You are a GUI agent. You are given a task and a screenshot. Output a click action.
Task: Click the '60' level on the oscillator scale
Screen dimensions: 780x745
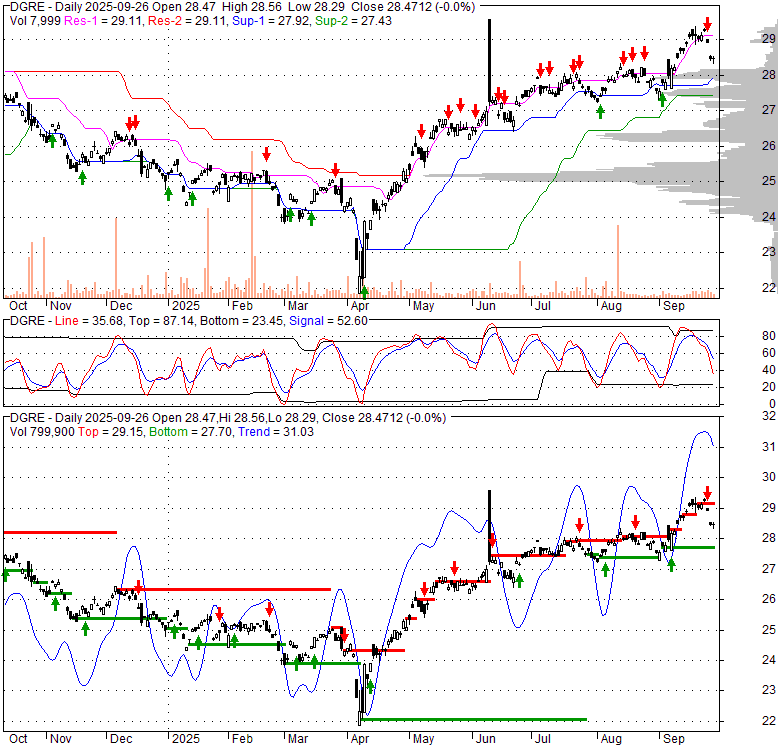coord(769,353)
